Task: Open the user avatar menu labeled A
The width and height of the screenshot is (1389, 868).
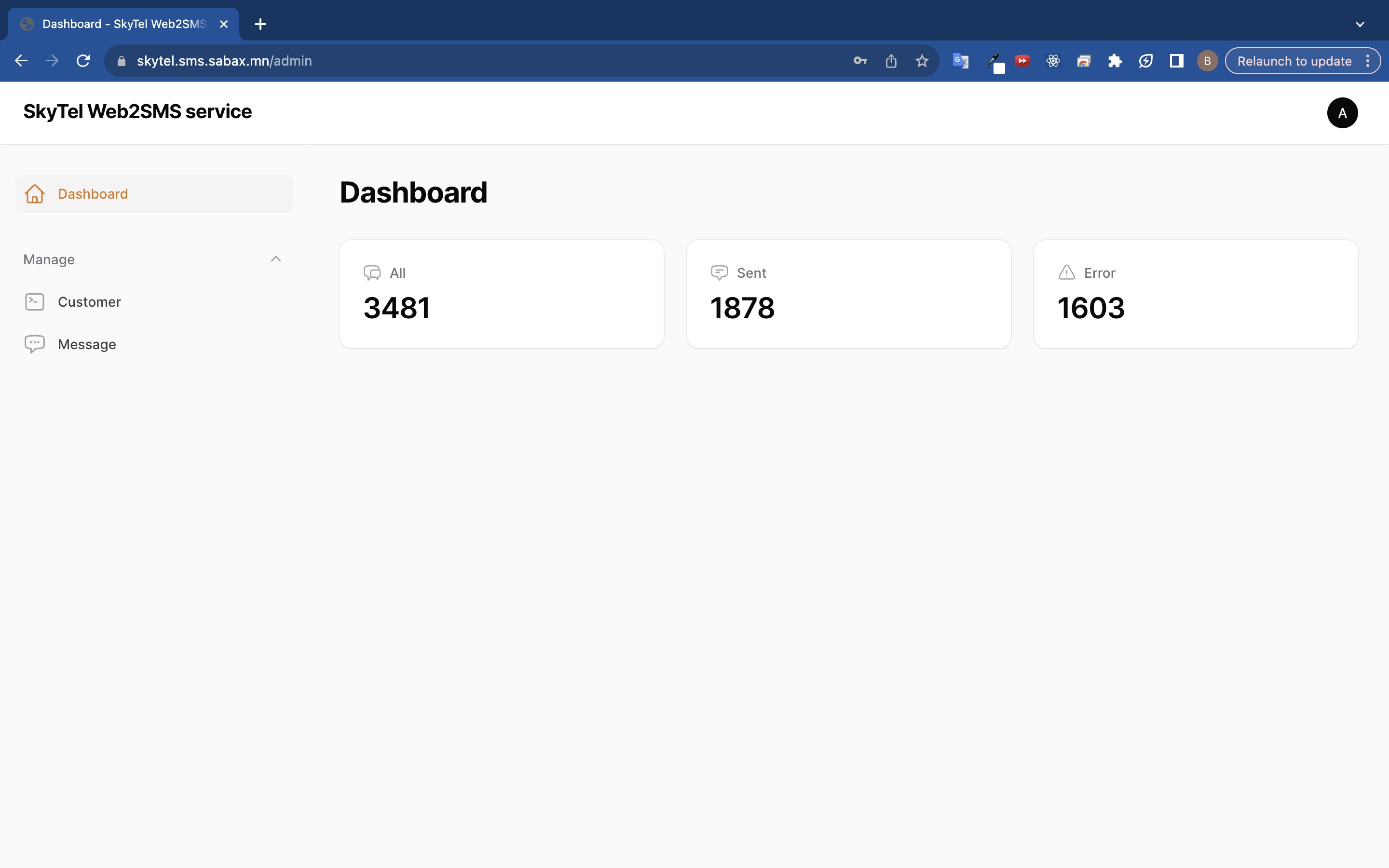Action: coord(1342,112)
